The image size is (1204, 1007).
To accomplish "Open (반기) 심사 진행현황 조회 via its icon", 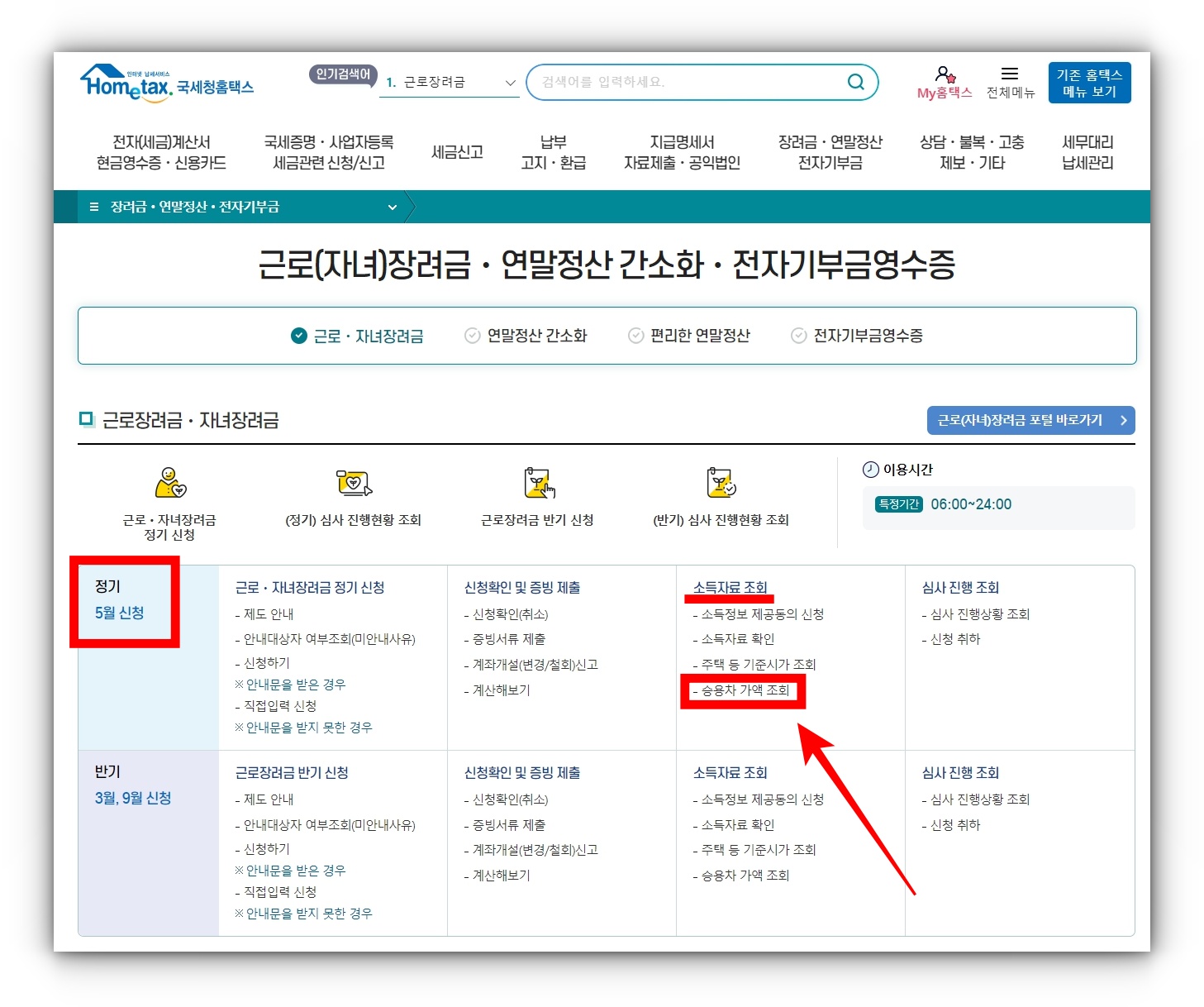I will point(720,482).
